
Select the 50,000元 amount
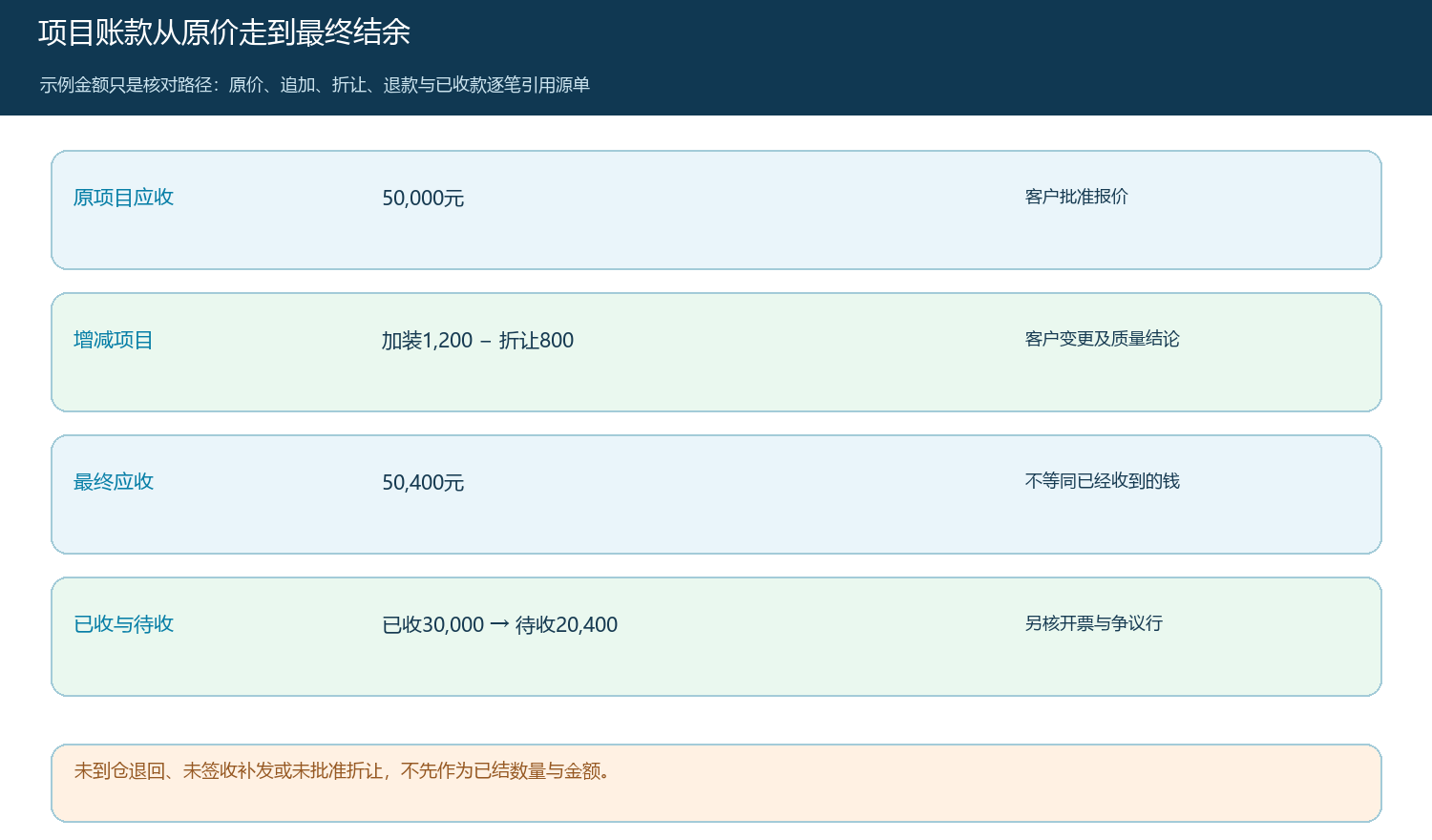423,199
